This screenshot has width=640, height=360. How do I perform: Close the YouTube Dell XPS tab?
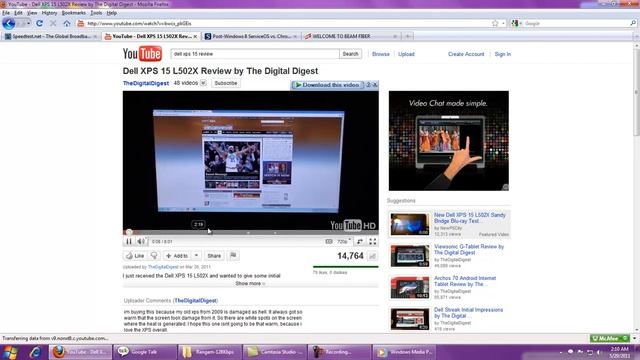pyautogui.click(x=195, y=37)
